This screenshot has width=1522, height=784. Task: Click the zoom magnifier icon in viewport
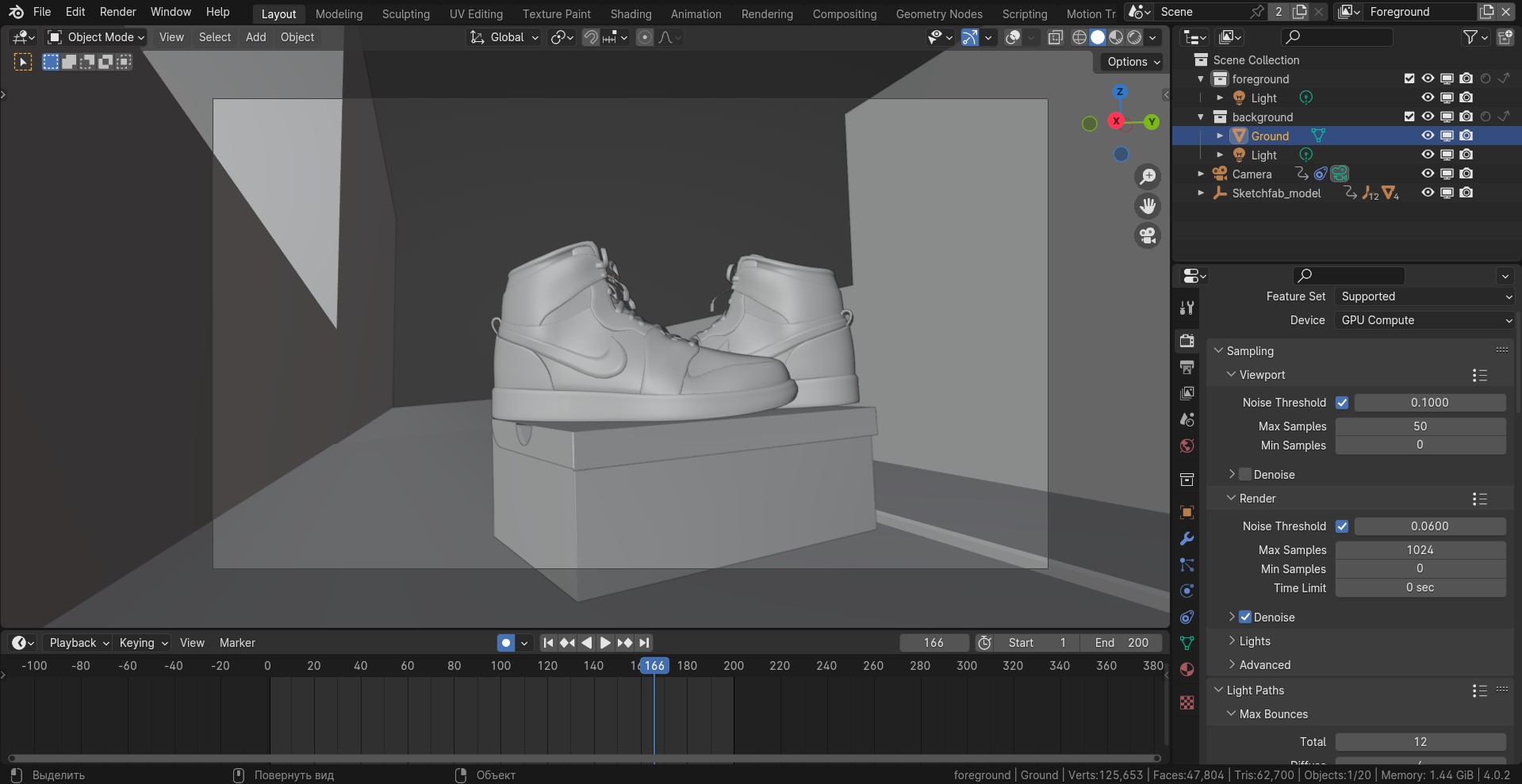click(x=1148, y=177)
